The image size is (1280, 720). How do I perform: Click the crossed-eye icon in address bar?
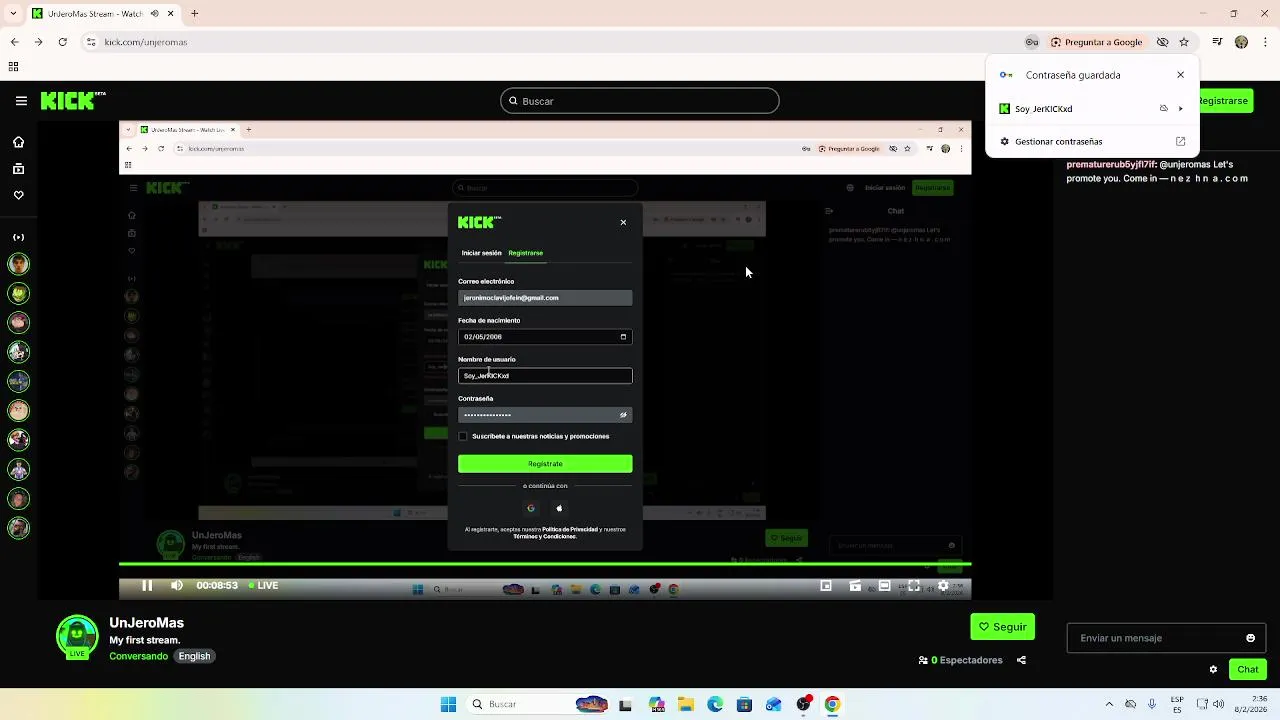pyautogui.click(x=1162, y=42)
